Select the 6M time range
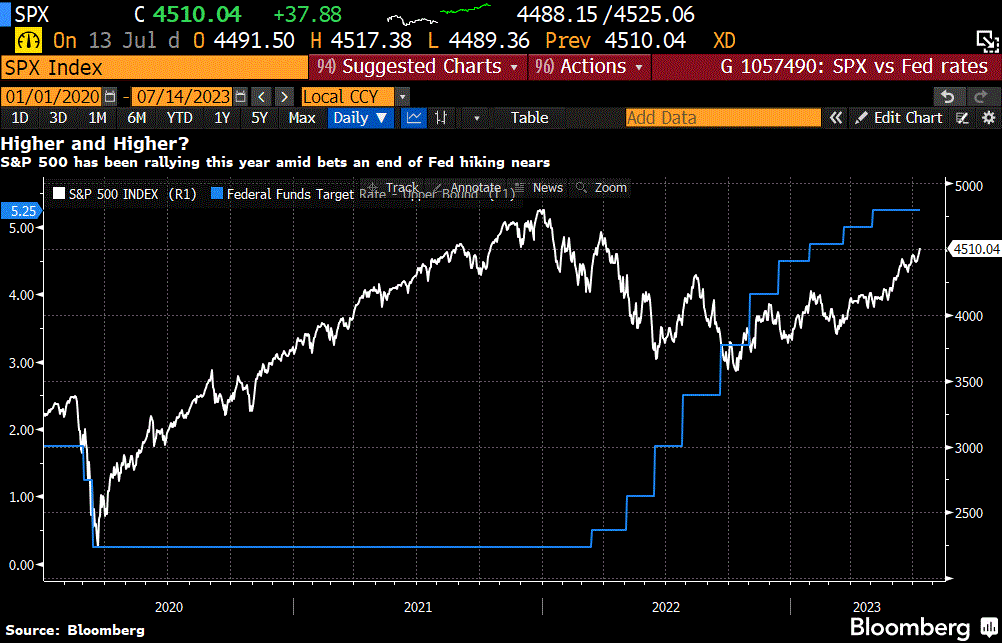This screenshot has width=1002, height=643. coord(137,118)
